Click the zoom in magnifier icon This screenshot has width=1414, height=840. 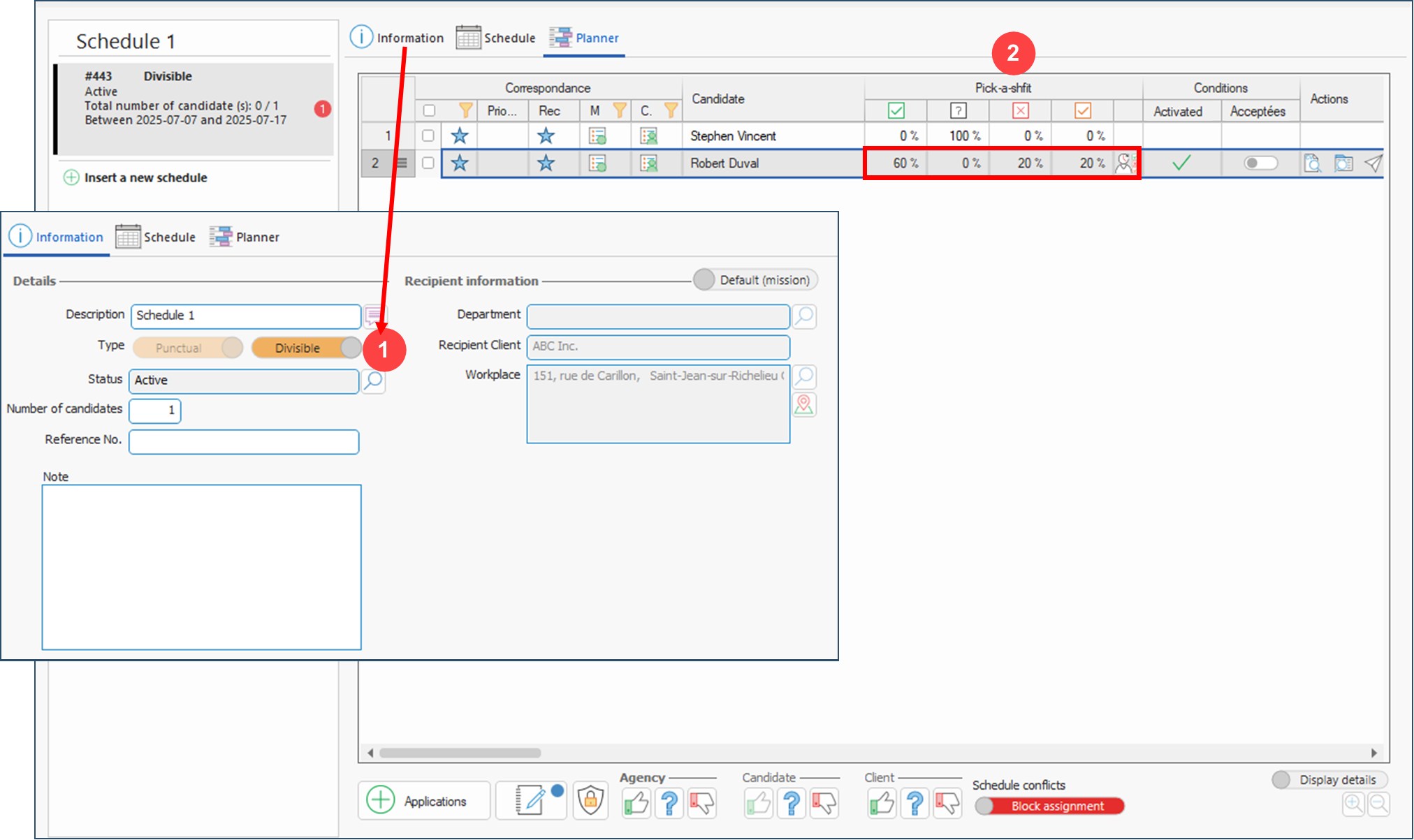point(1353,804)
